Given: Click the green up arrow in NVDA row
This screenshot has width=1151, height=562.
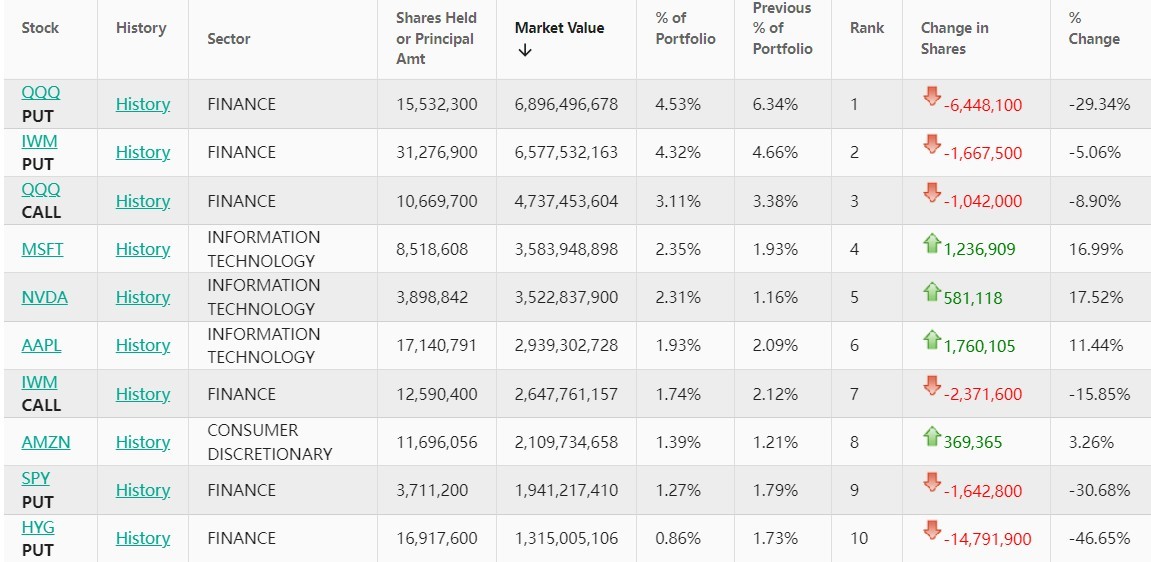Looking at the screenshot, I should [x=932, y=291].
